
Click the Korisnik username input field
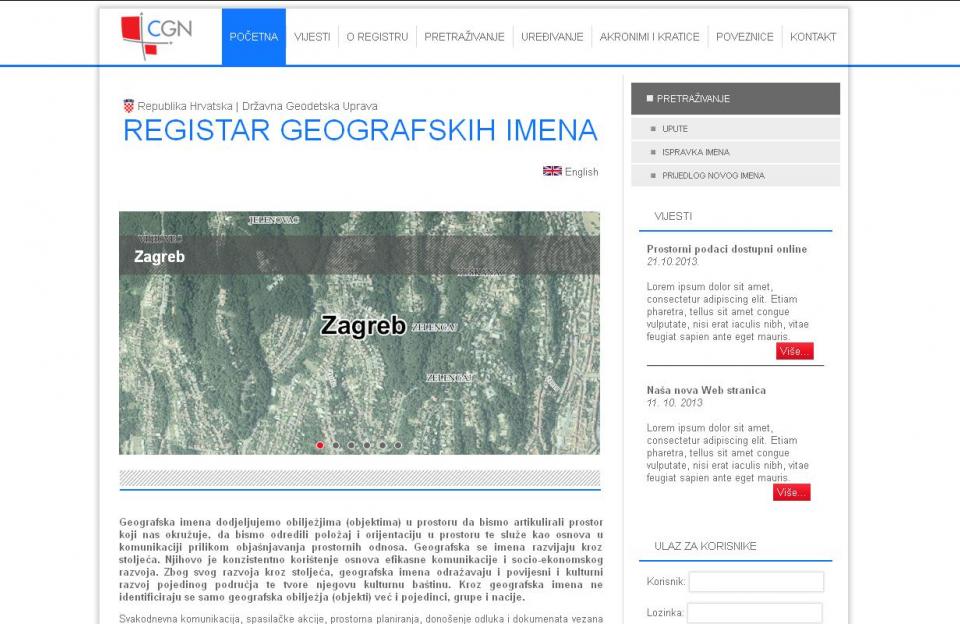pyautogui.click(x=756, y=582)
